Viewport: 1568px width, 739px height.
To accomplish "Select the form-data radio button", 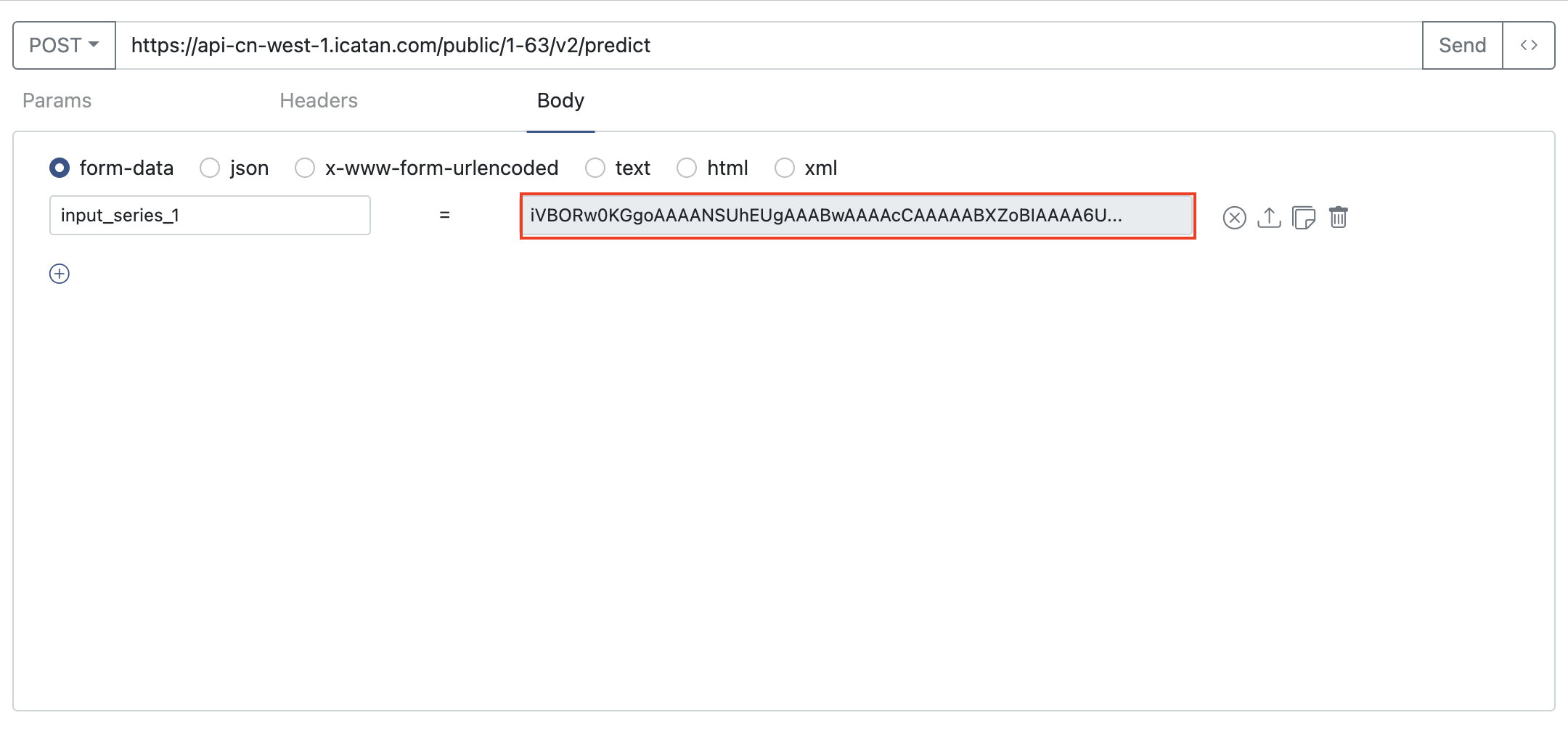I will 60,168.
